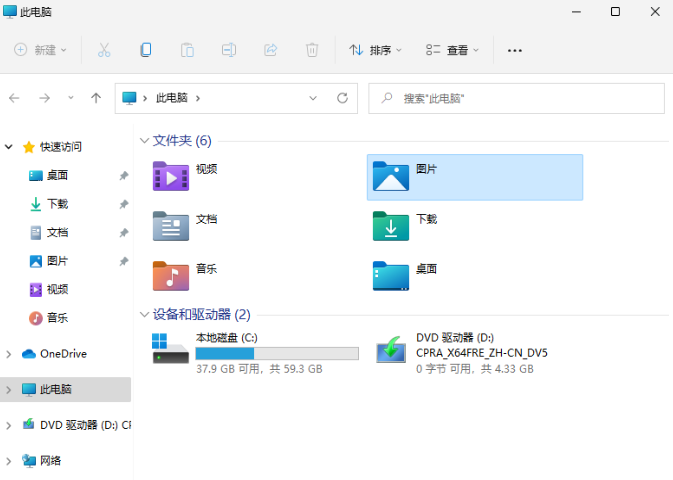Go up one directory level
673x480 pixels.
click(x=96, y=98)
